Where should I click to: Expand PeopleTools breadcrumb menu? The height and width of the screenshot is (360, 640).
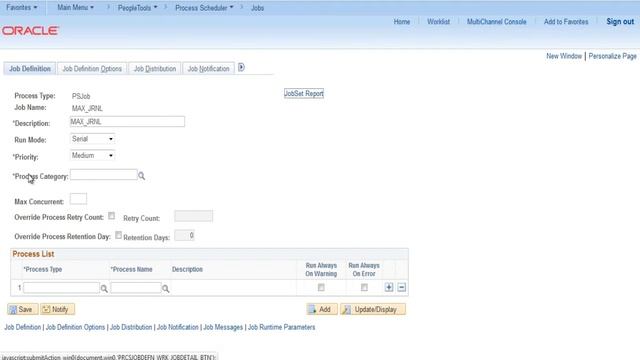[x=138, y=8]
